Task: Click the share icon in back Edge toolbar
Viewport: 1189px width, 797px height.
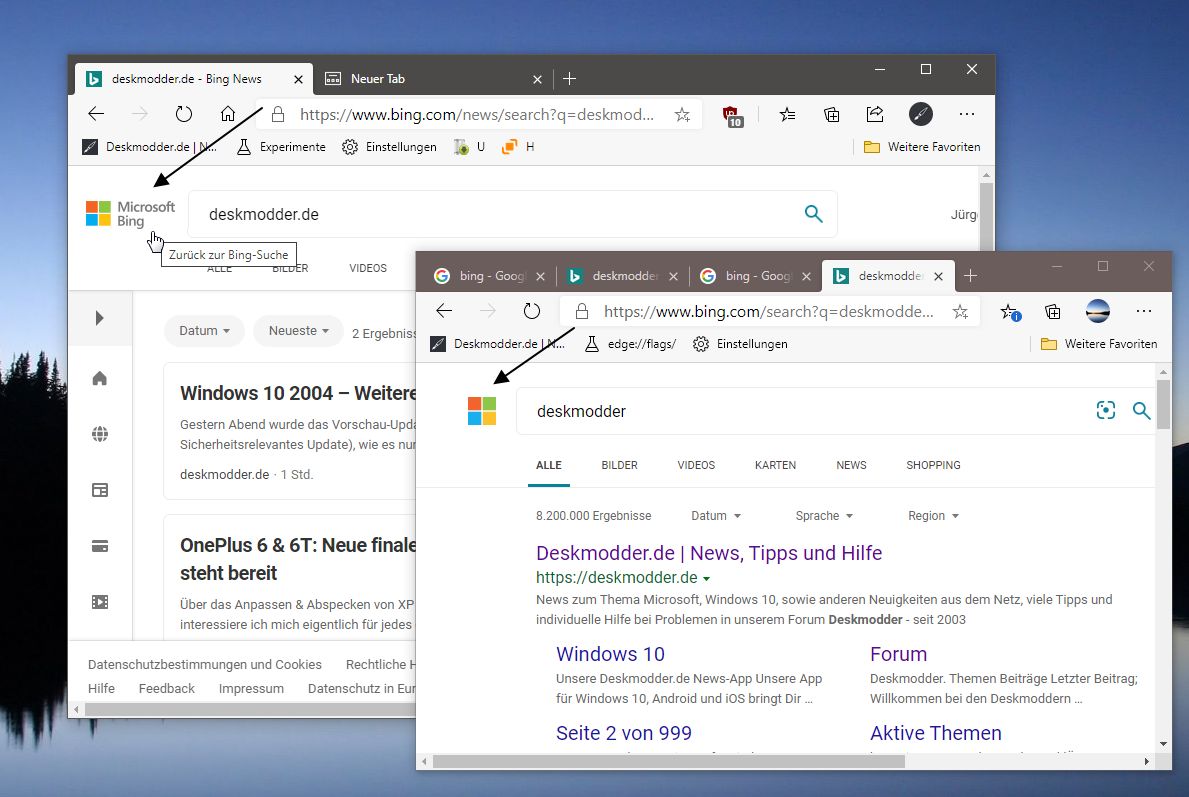Action: [x=875, y=114]
